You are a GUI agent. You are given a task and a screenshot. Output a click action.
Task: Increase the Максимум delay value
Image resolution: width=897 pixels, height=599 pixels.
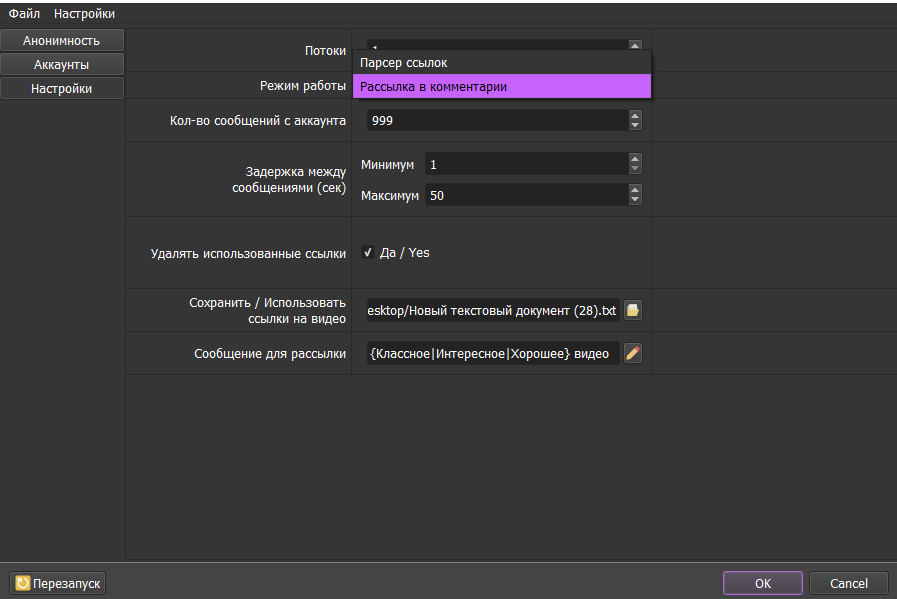point(634,190)
